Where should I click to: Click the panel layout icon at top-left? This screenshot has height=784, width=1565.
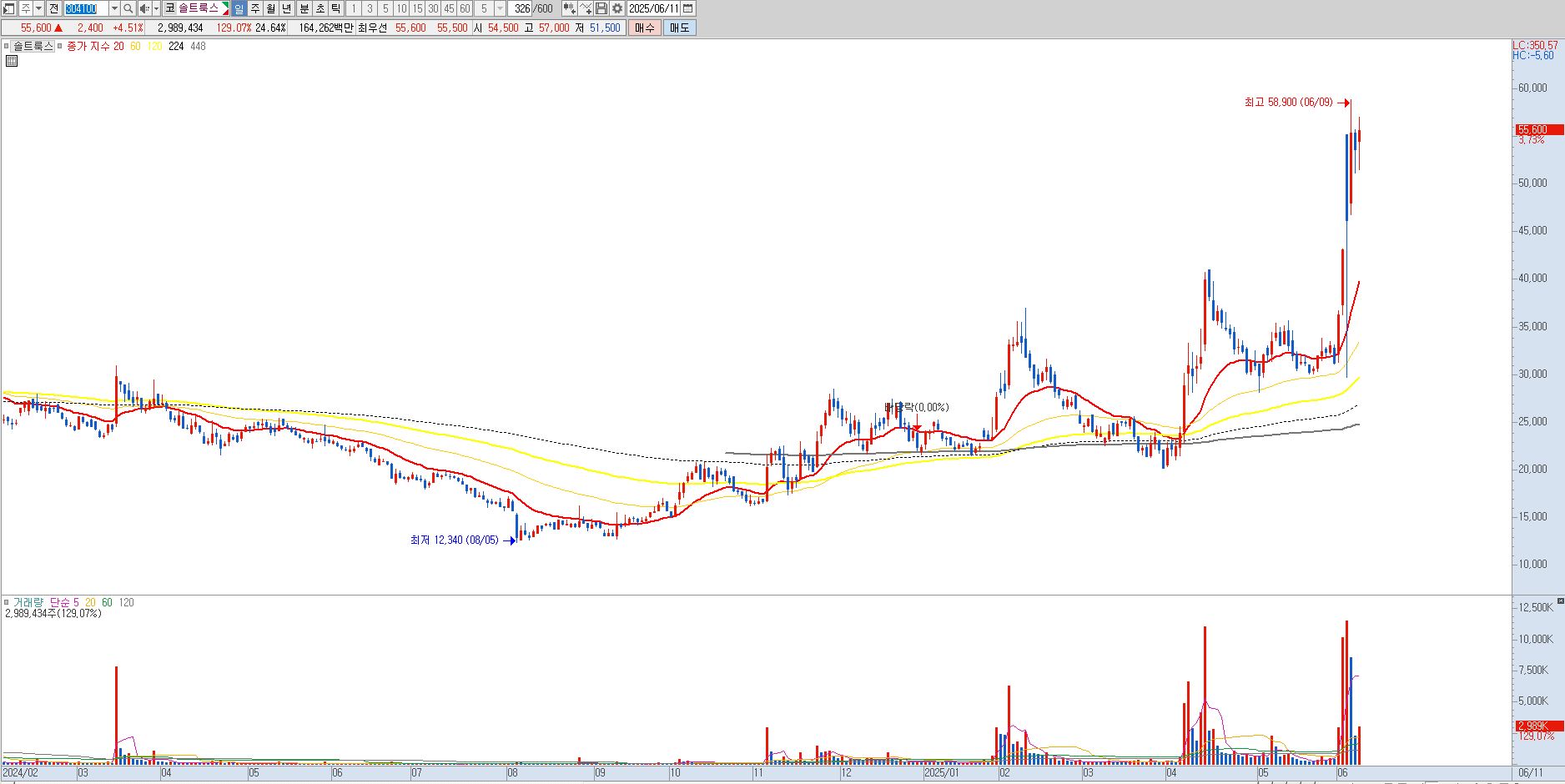8,8
